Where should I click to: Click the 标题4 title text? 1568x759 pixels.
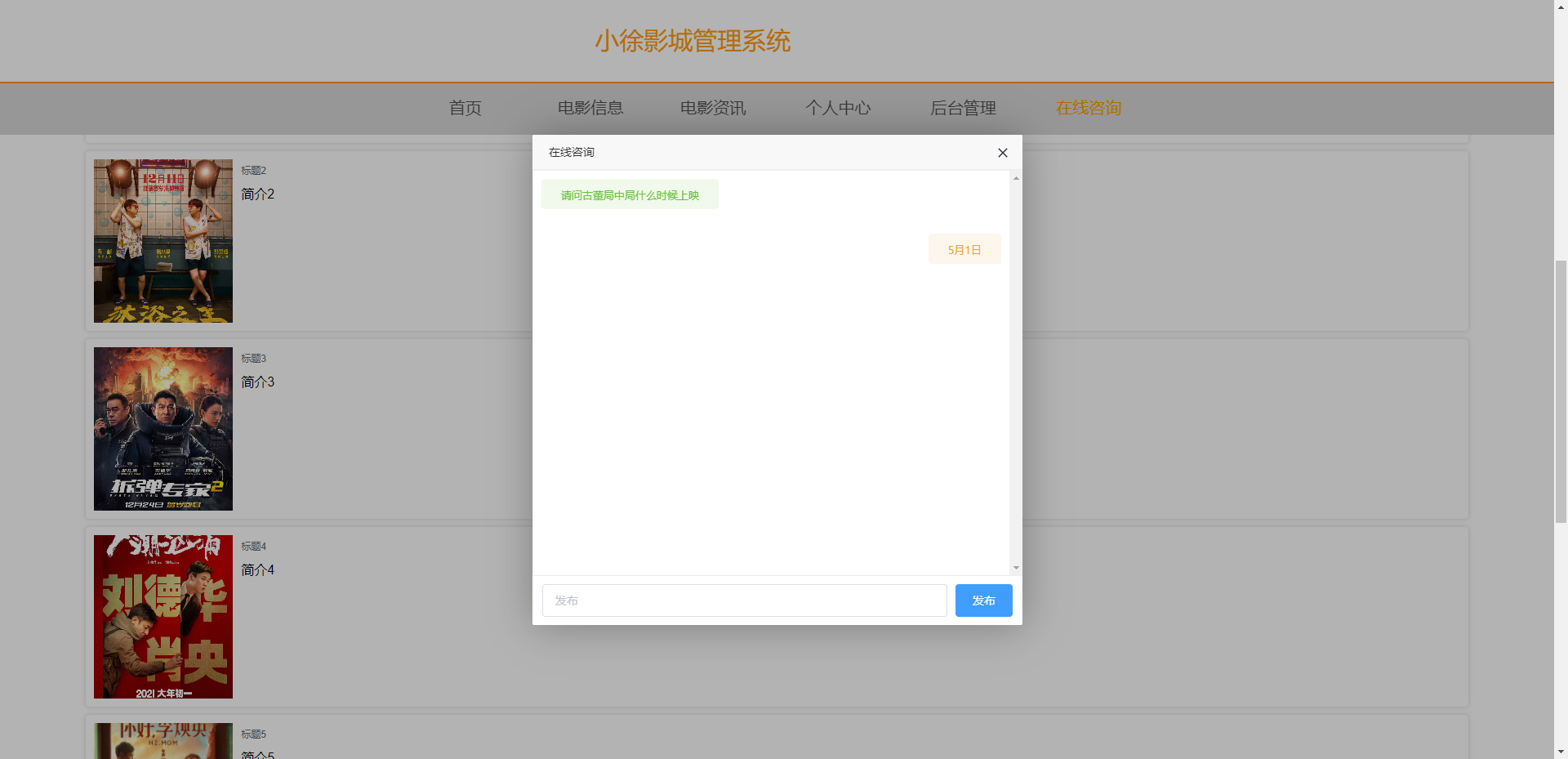pyautogui.click(x=253, y=547)
